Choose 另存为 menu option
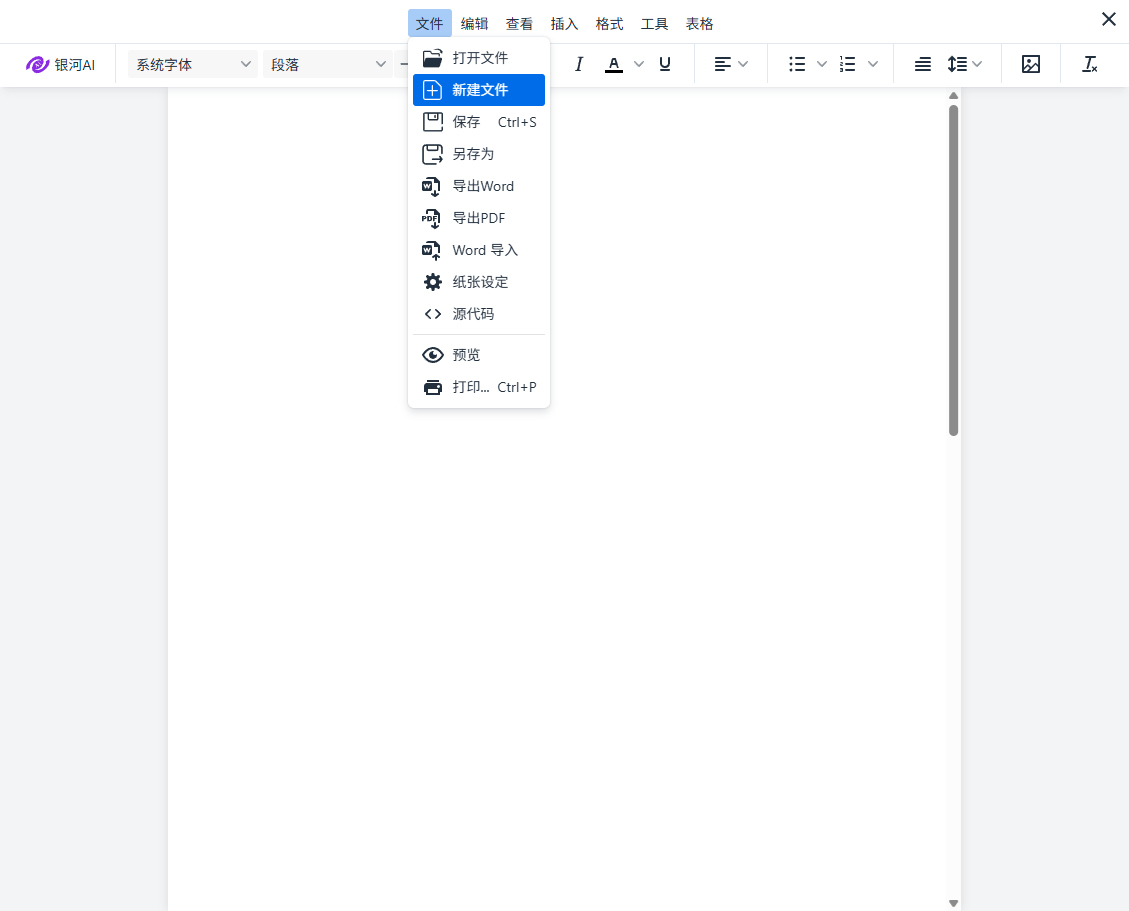This screenshot has width=1129, height=911. [479, 154]
